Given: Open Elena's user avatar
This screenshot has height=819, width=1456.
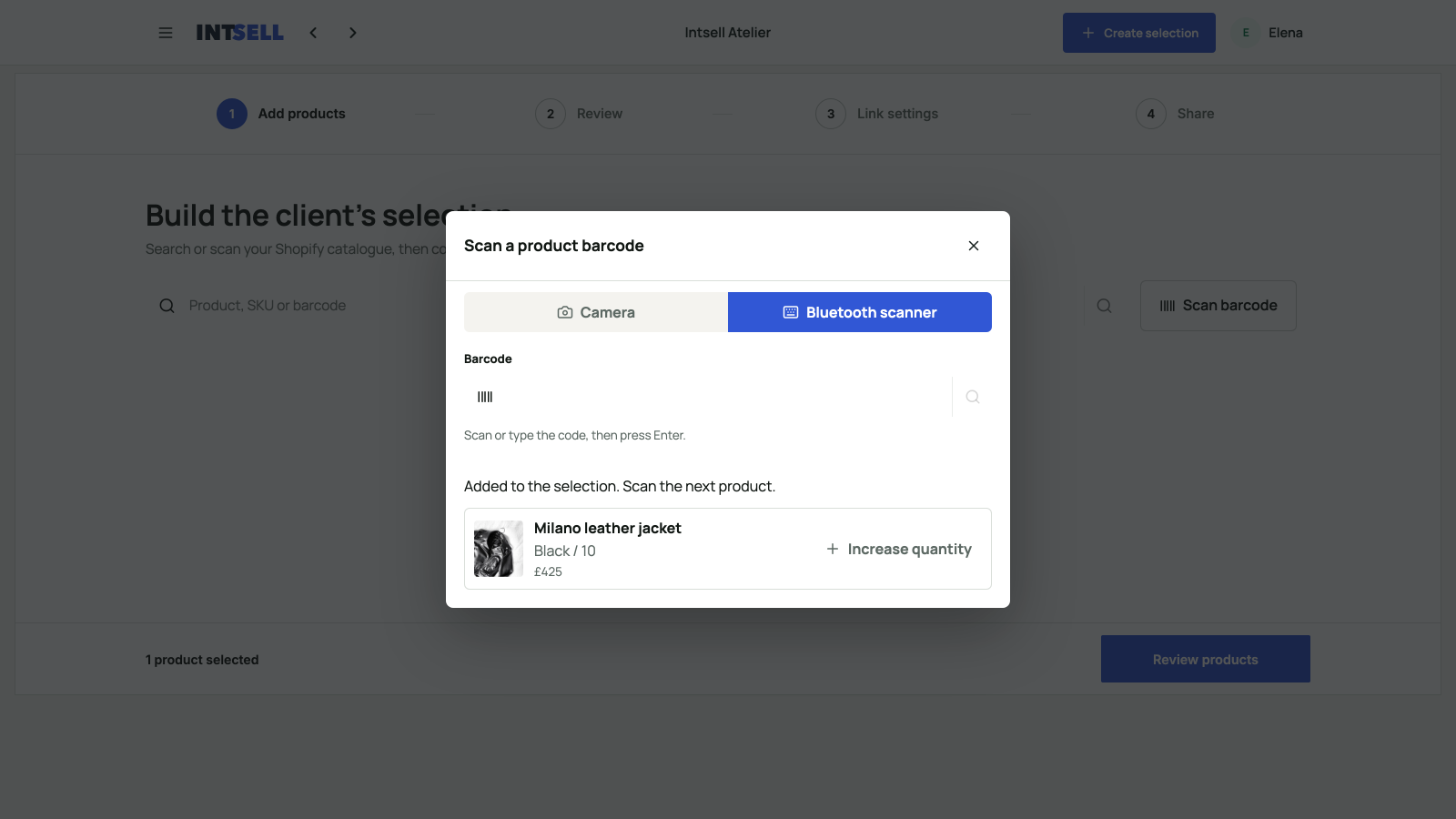Looking at the screenshot, I should [x=1246, y=33].
